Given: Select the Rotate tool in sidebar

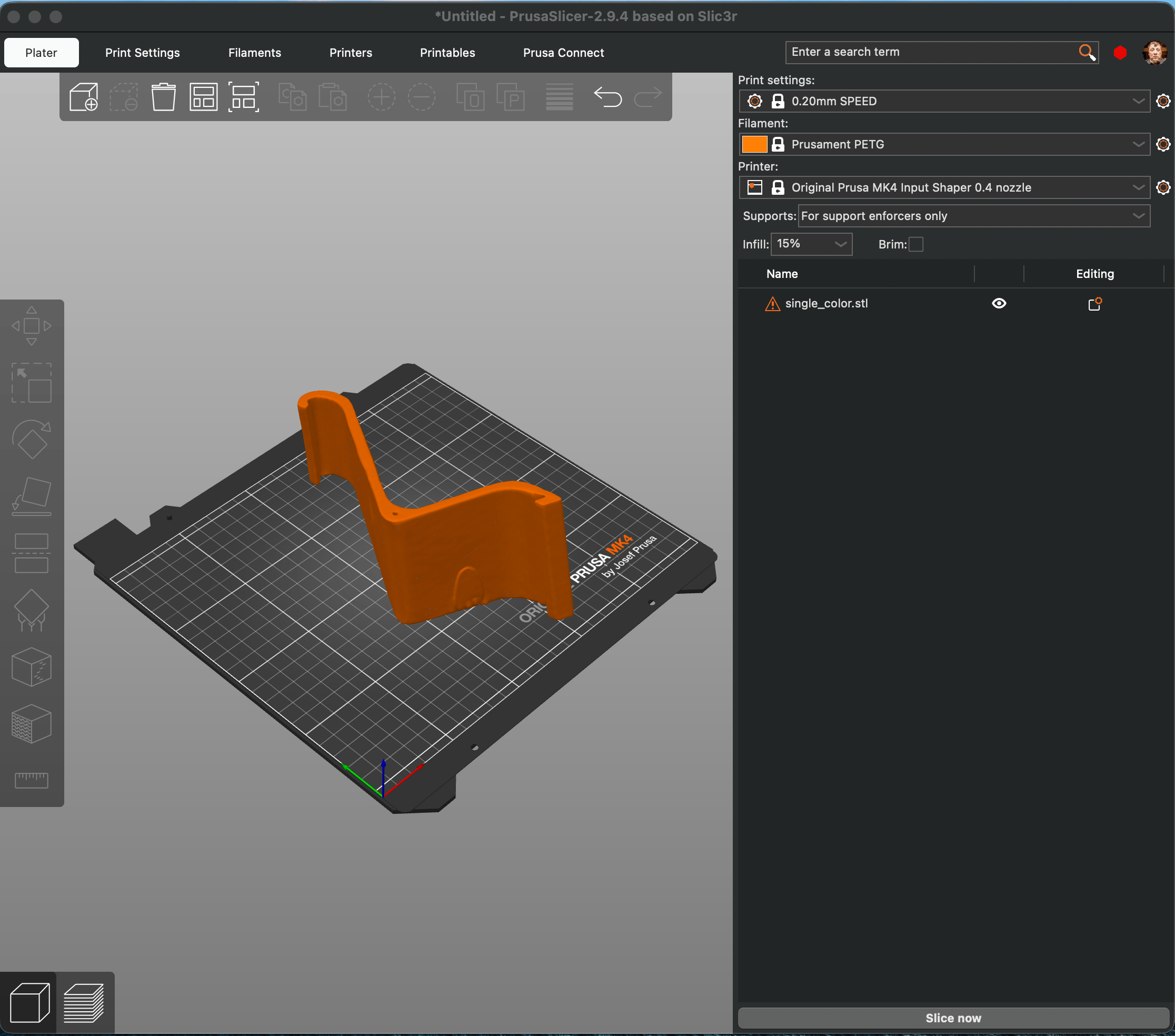Looking at the screenshot, I should [32, 440].
